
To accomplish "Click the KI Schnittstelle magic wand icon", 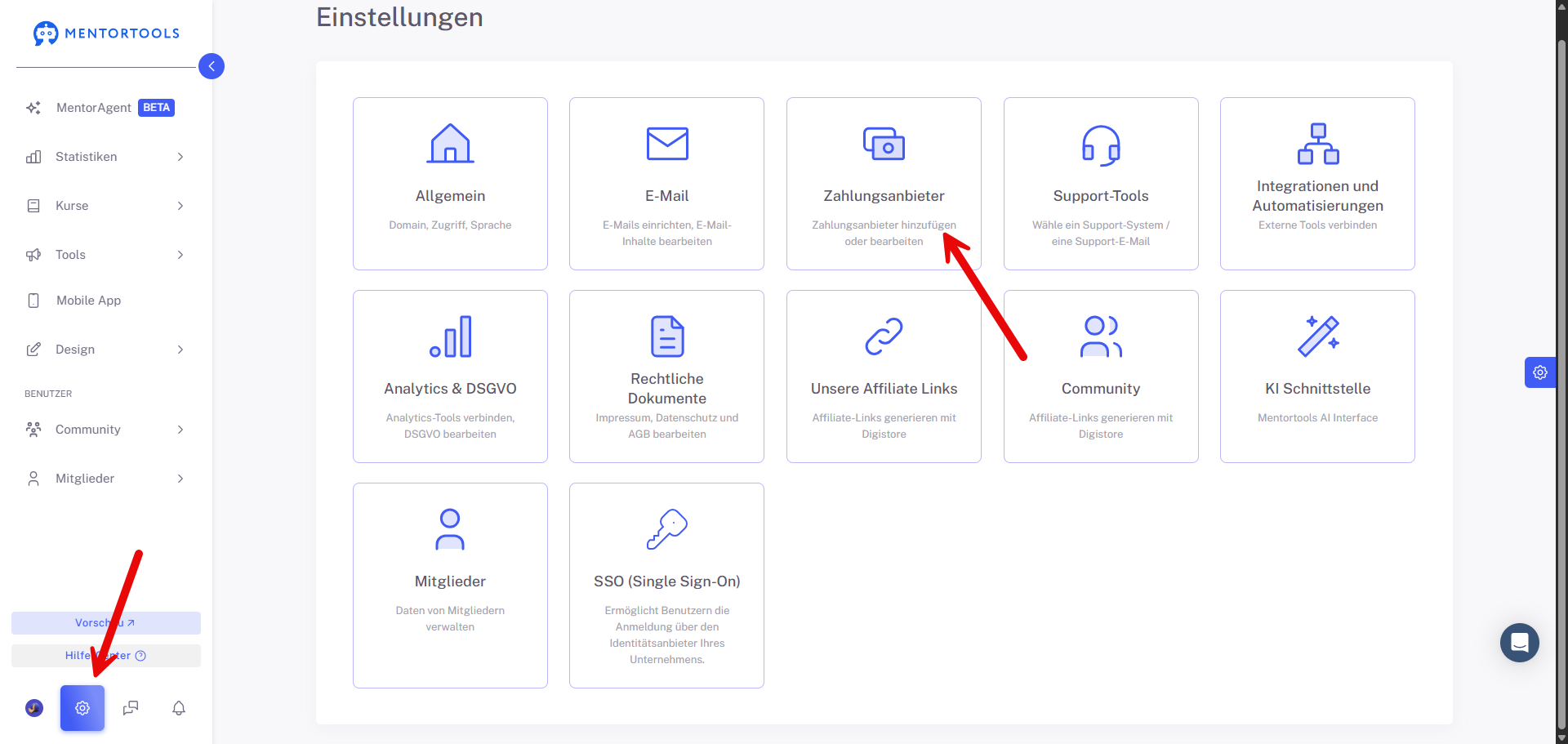I will coord(1318,336).
